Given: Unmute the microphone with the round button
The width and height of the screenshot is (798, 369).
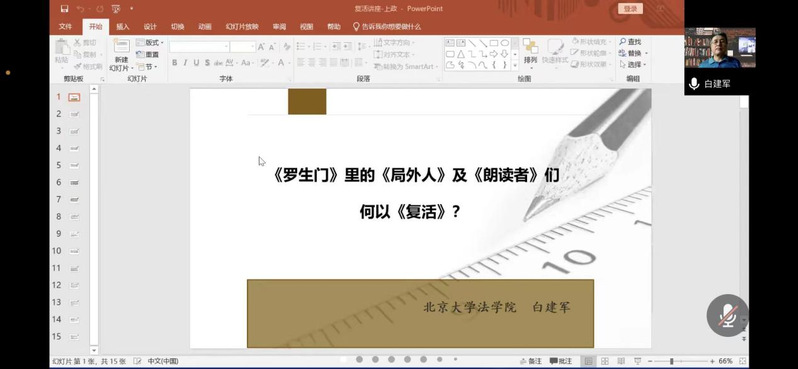Looking at the screenshot, I should click(727, 316).
